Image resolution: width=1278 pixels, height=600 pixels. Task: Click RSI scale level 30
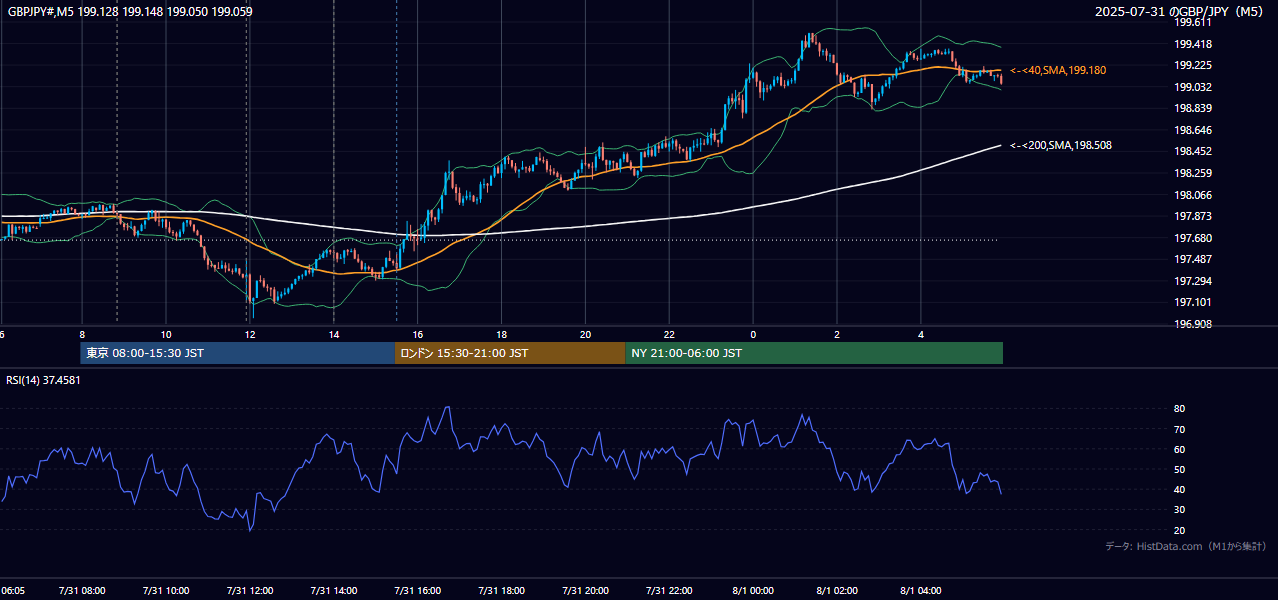(1179, 510)
